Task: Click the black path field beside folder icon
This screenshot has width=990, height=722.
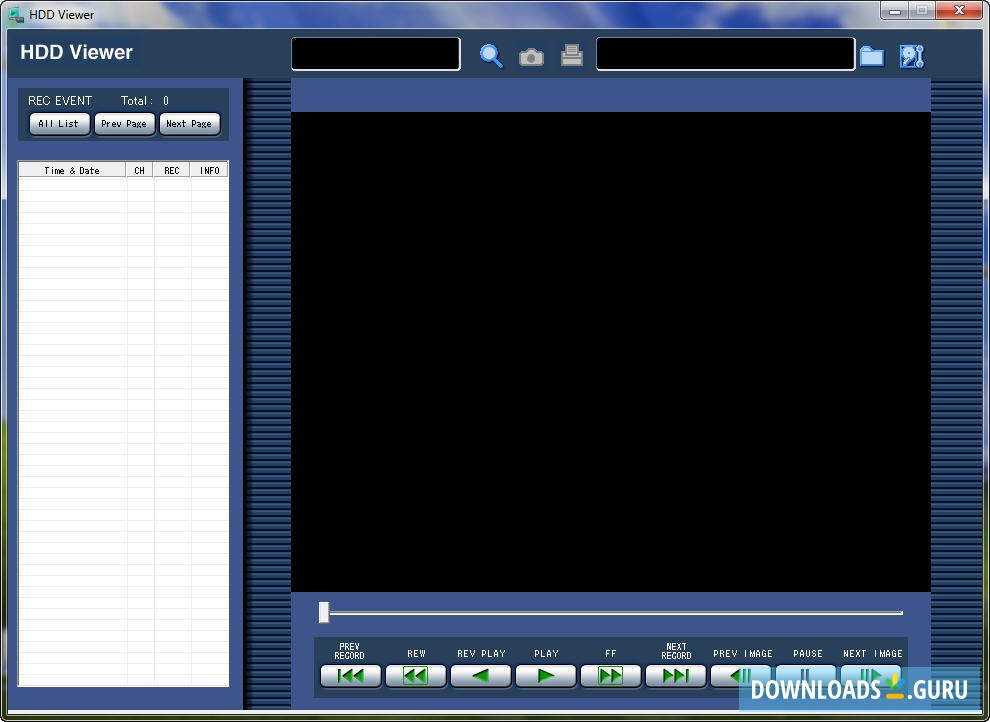Action: 725,54
